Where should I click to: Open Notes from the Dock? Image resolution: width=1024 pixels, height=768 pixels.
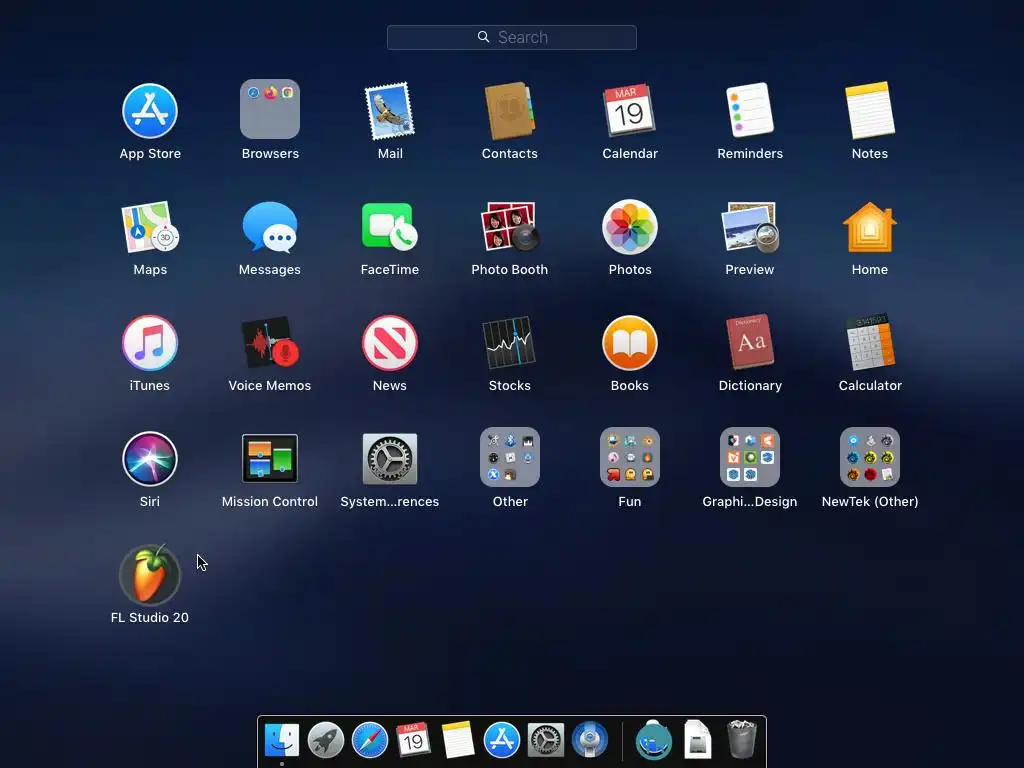(457, 740)
